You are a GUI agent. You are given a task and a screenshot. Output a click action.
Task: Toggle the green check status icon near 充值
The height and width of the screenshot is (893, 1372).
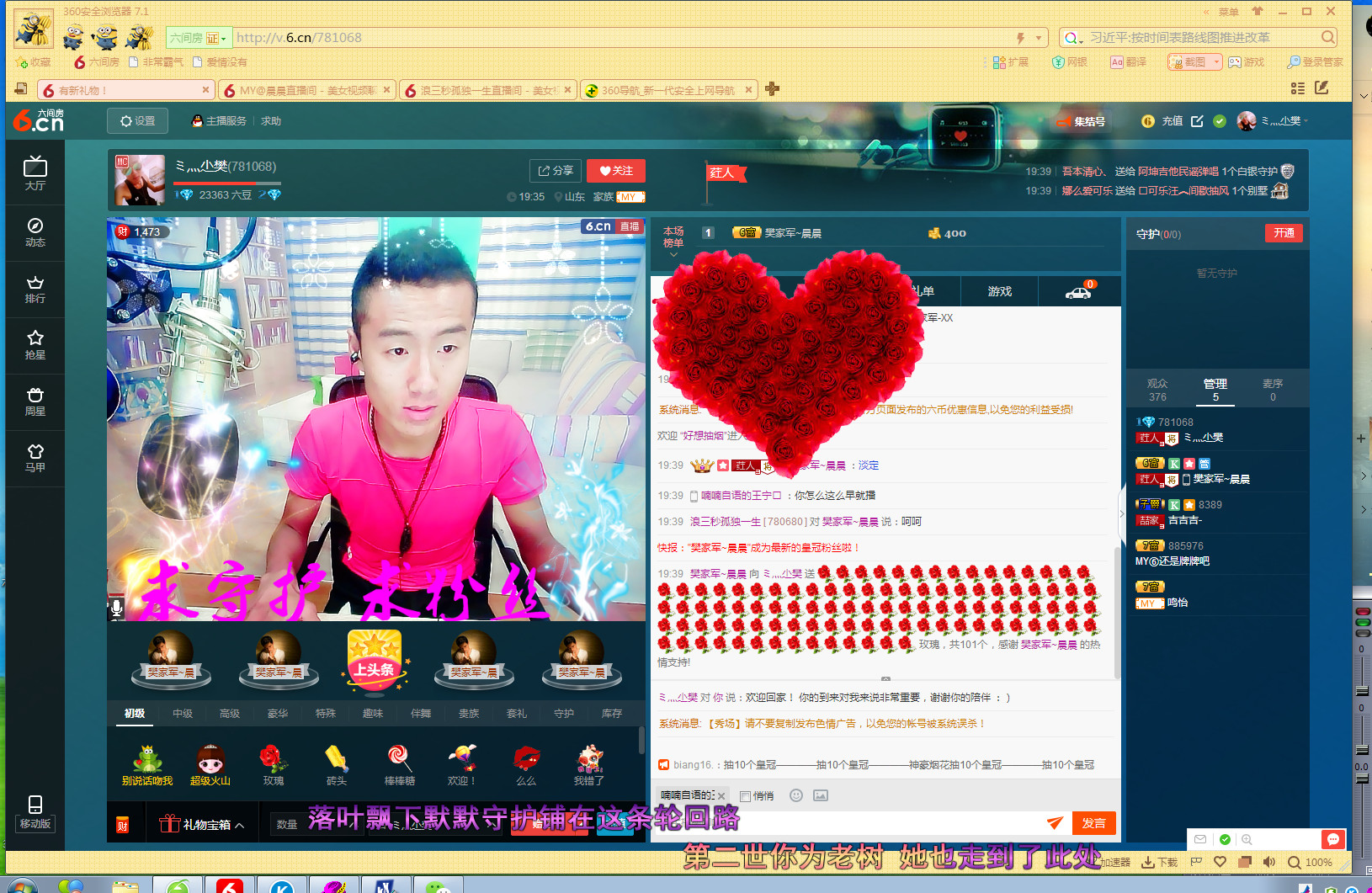(1220, 121)
